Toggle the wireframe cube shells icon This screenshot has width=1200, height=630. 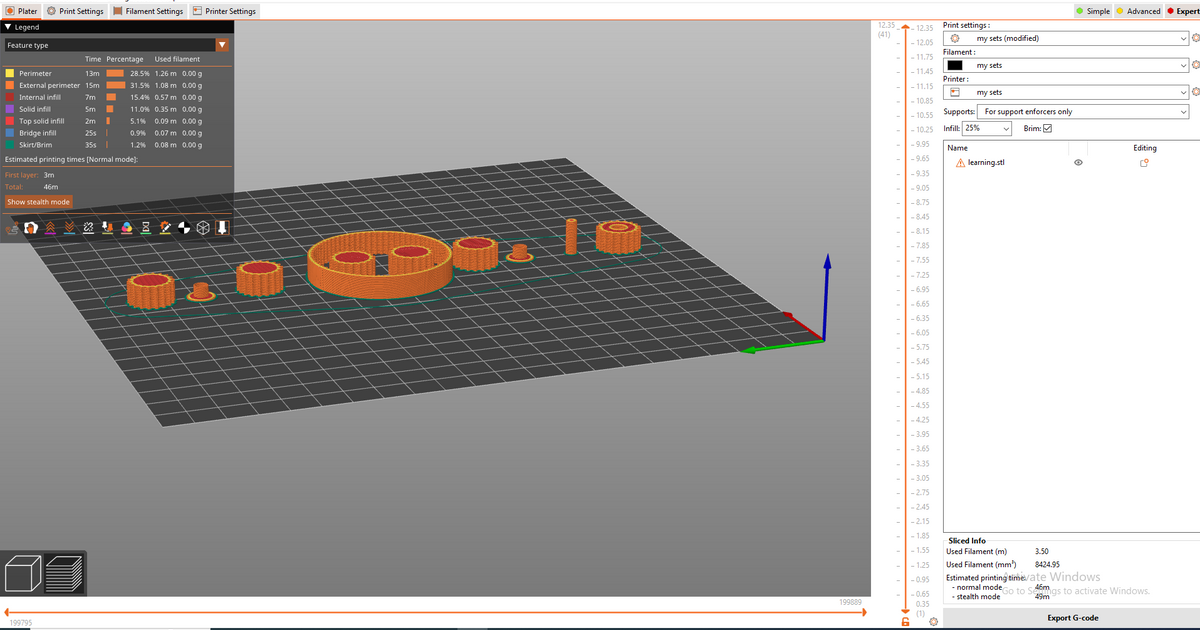coord(203,228)
